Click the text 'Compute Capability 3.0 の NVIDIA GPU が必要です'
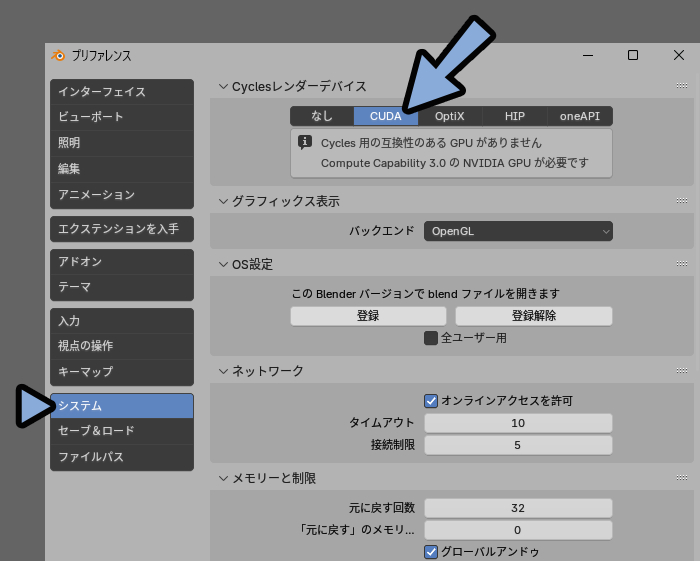 [455, 163]
